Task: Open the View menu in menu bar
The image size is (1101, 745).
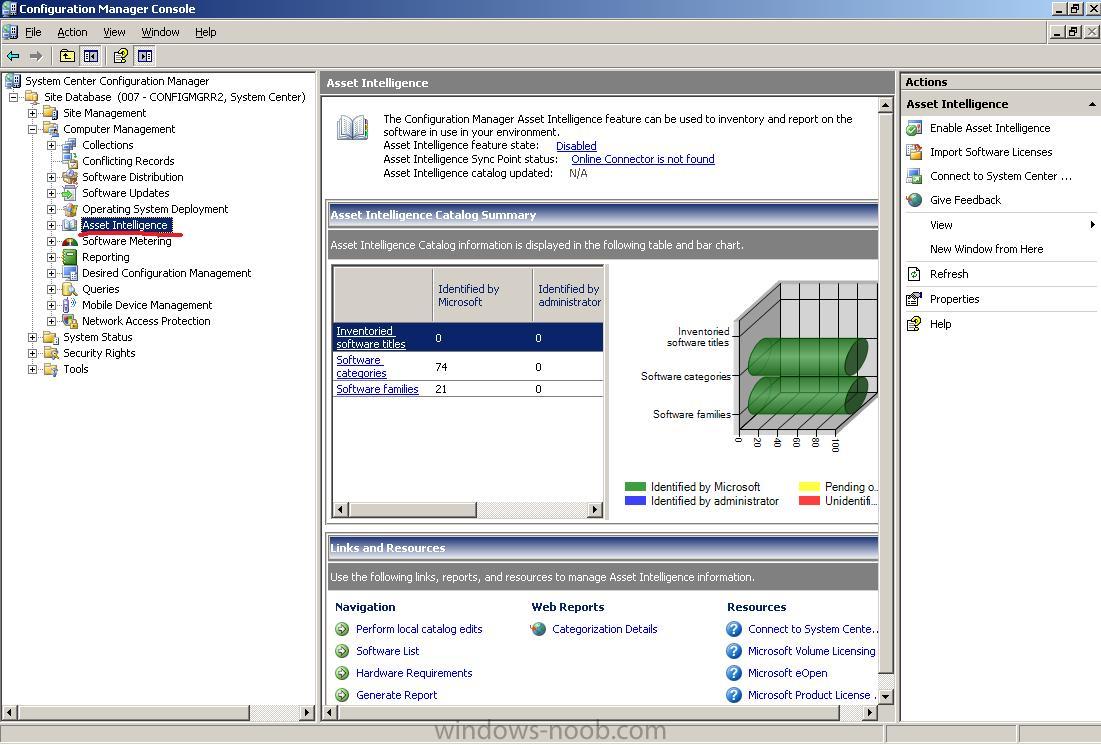Action: [x=114, y=32]
